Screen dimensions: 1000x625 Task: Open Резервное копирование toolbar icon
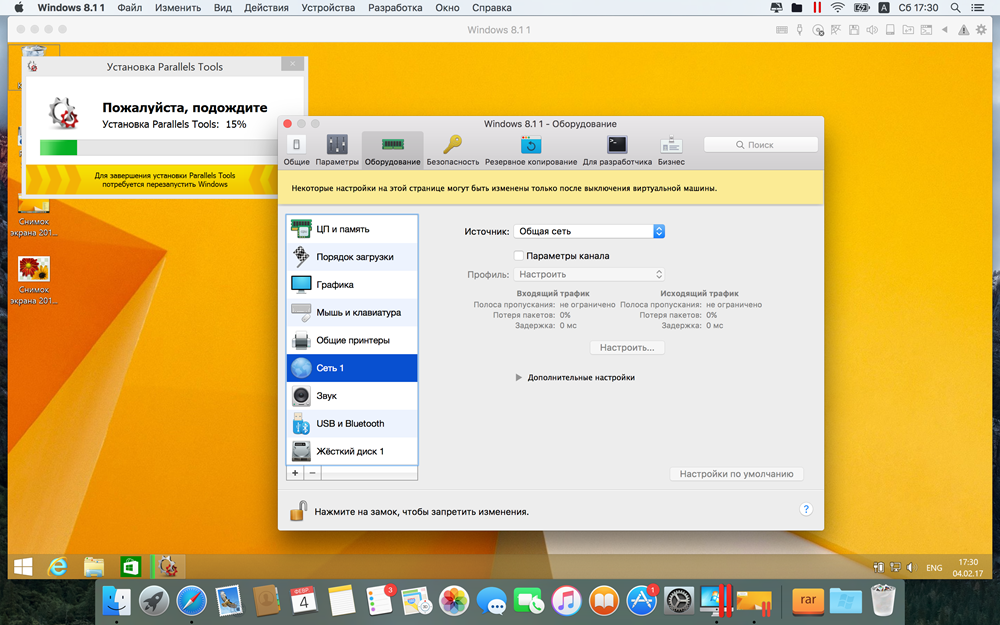(x=531, y=147)
